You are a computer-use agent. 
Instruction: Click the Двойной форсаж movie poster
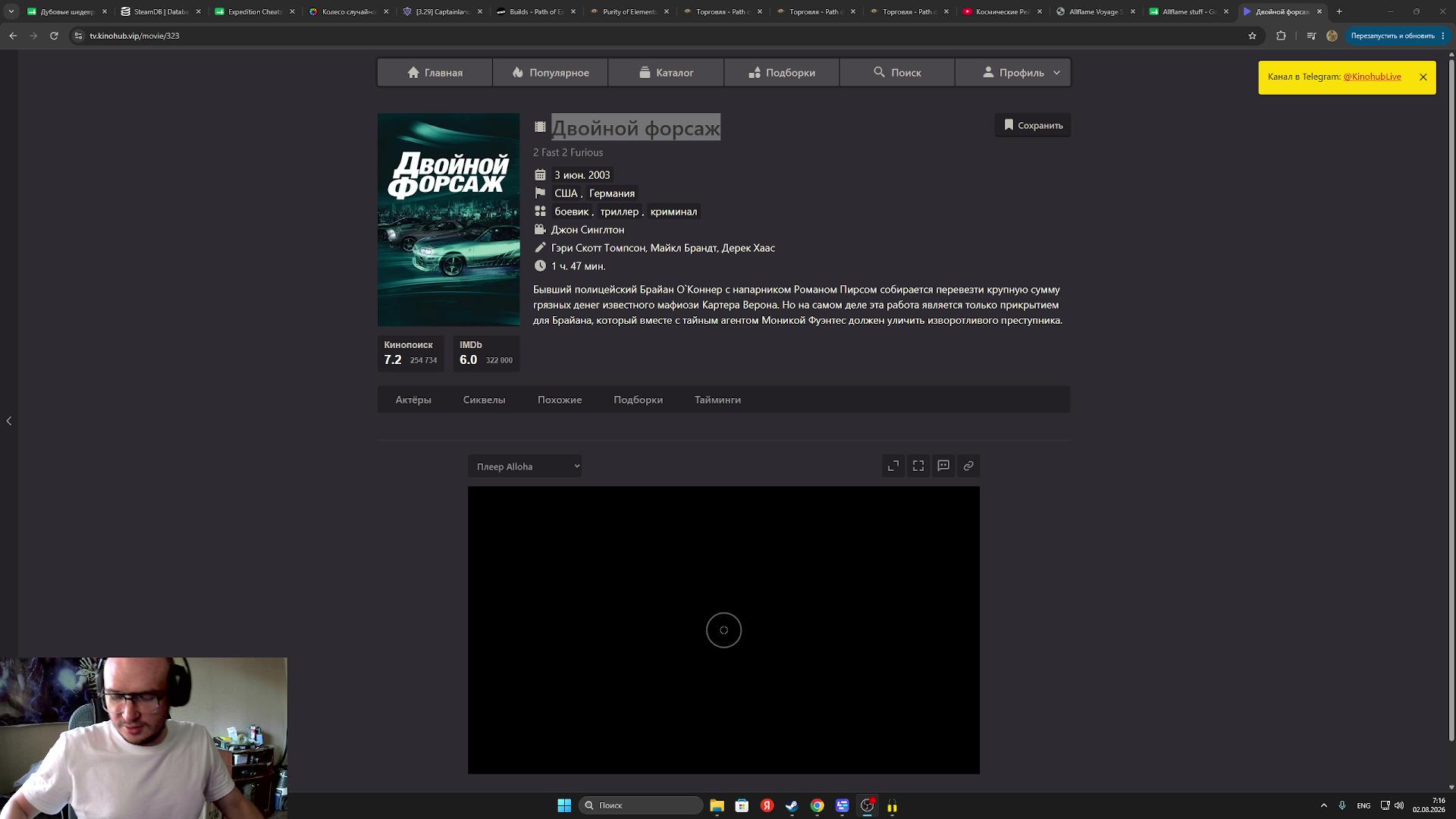point(449,220)
